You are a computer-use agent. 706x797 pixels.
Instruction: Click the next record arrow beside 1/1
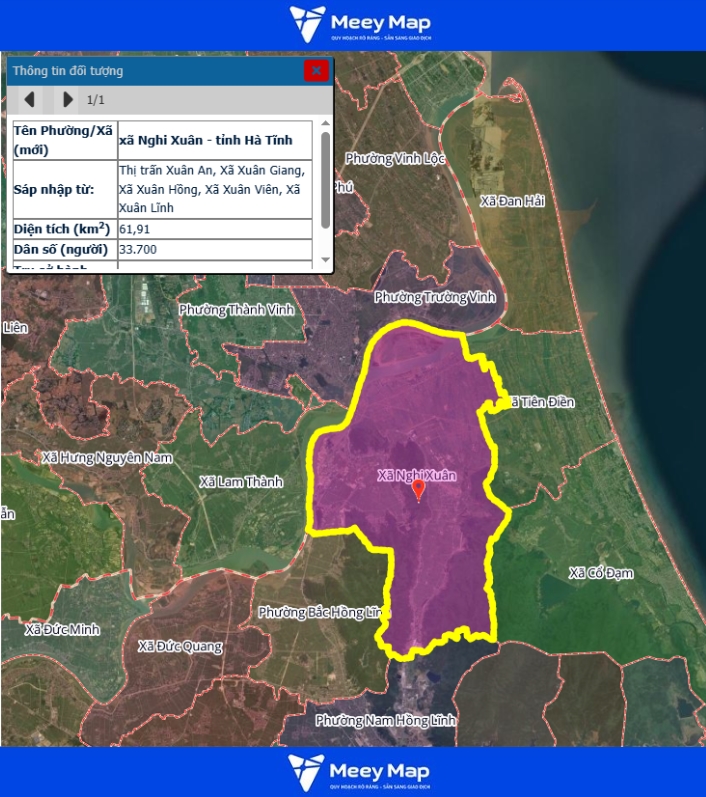click(67, 99)
